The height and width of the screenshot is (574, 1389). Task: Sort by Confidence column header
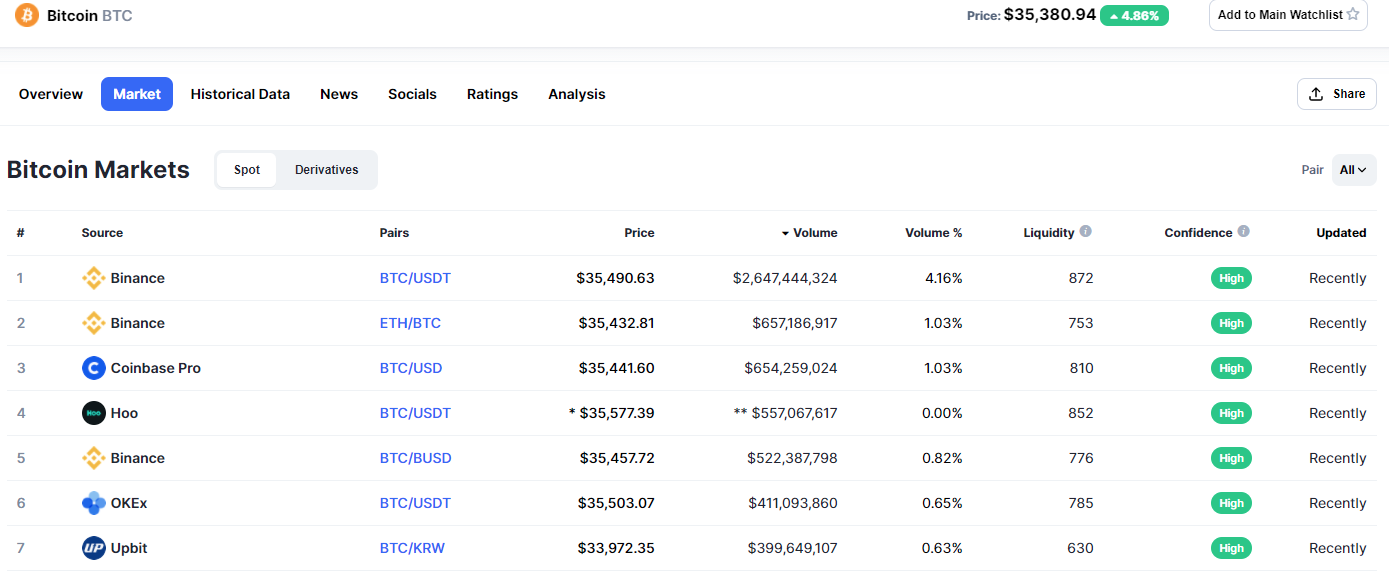click(x=1198, y=233)
